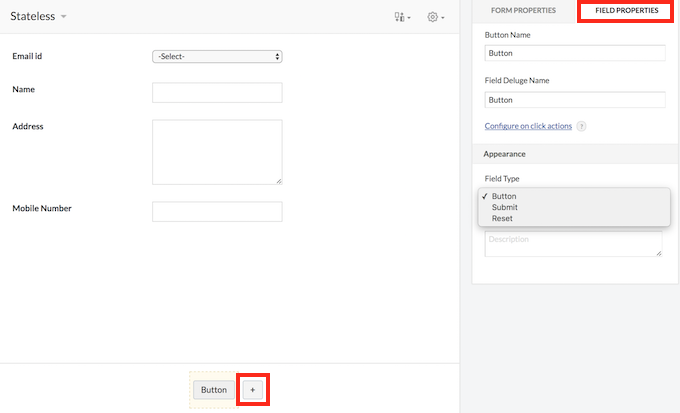680x413 pixels.
Task: Switch to the Form Properties tab
Action: [x=523, y=10]
